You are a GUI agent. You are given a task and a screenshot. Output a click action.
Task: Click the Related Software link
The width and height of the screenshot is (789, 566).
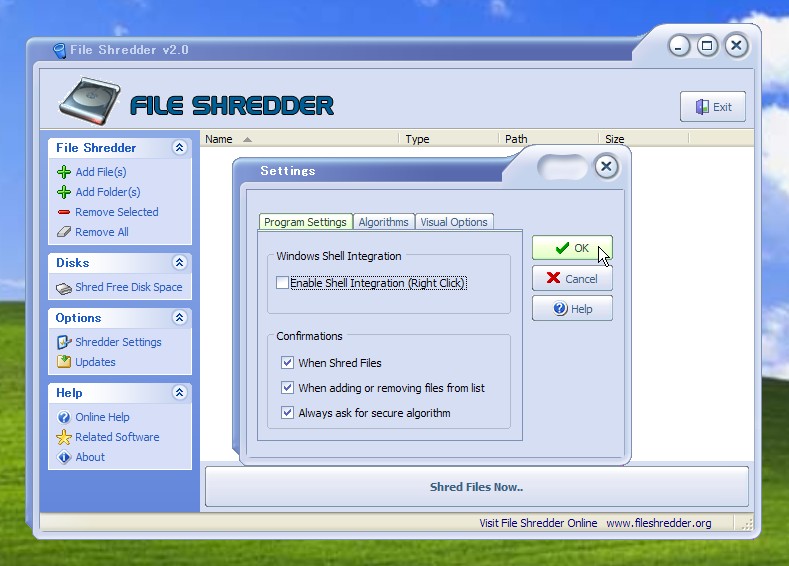[117, 437]
